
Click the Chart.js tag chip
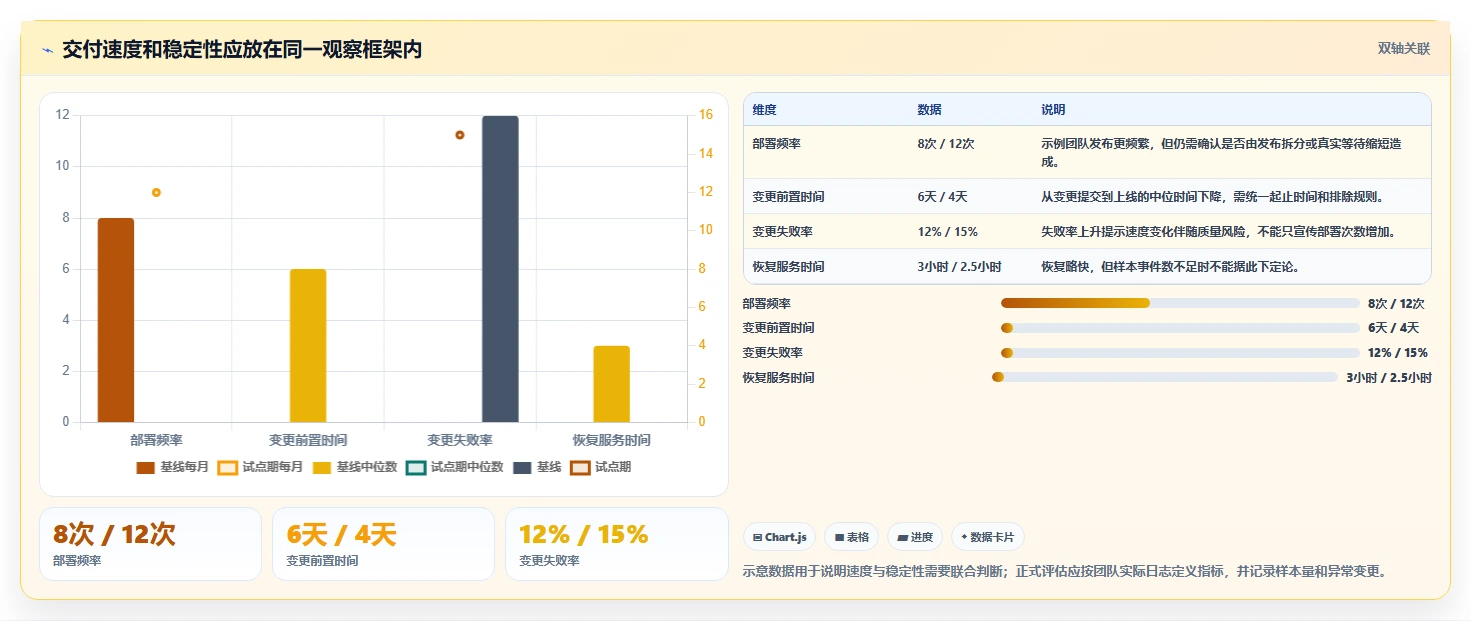[x=779, y=537]
